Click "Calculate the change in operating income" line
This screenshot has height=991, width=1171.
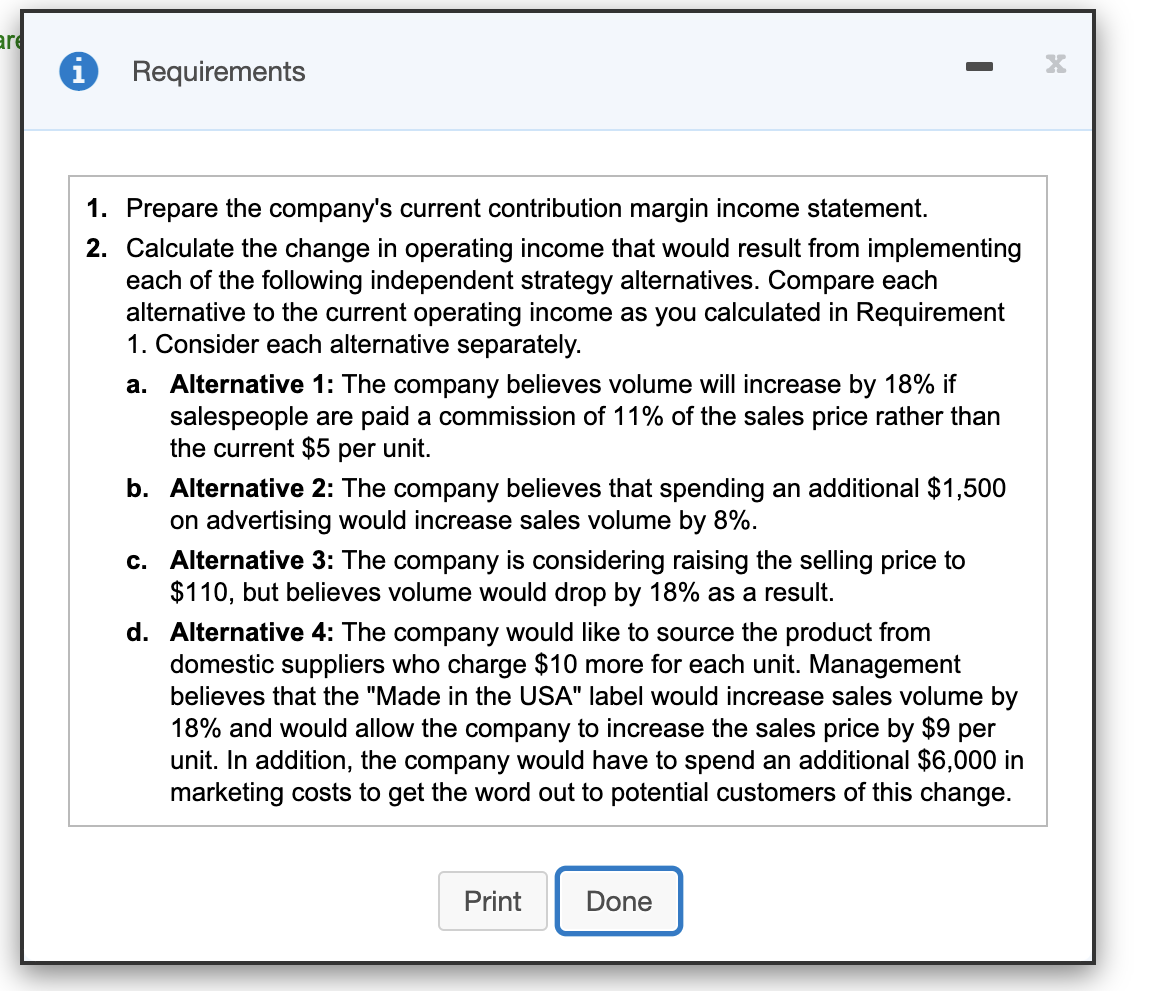coord(574,248)
